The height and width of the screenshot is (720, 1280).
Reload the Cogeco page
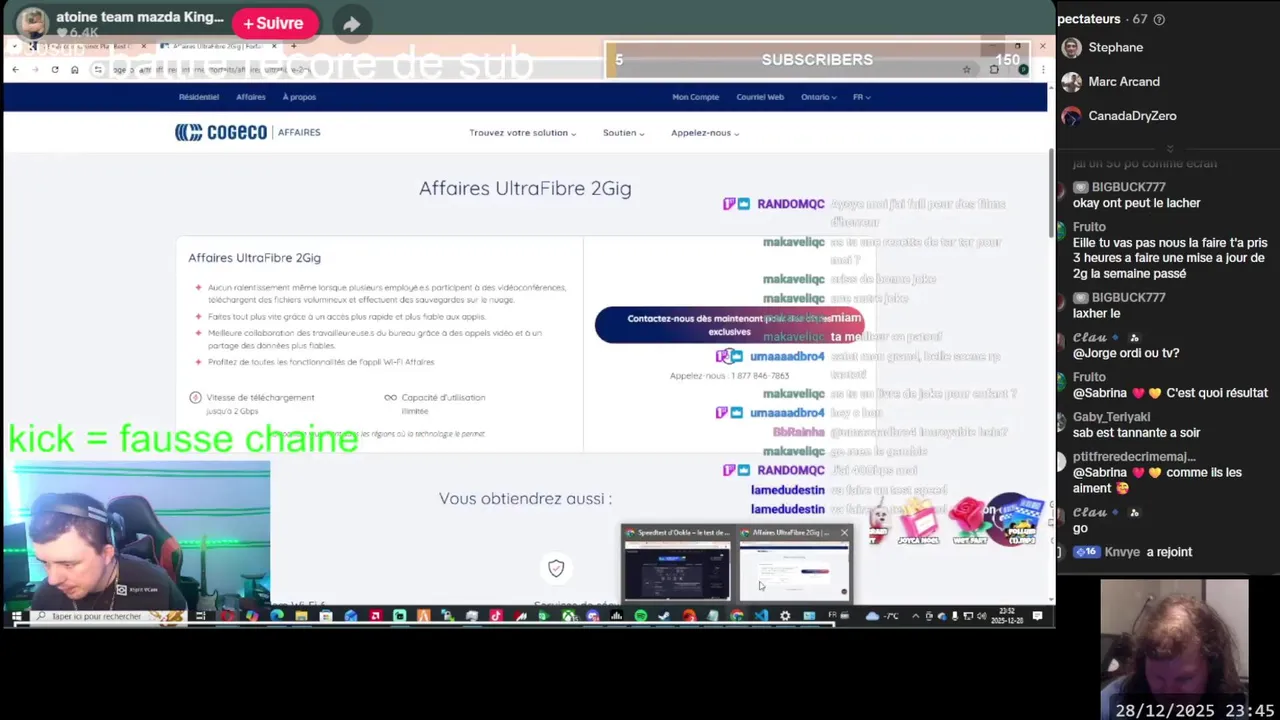coord(55,69)
